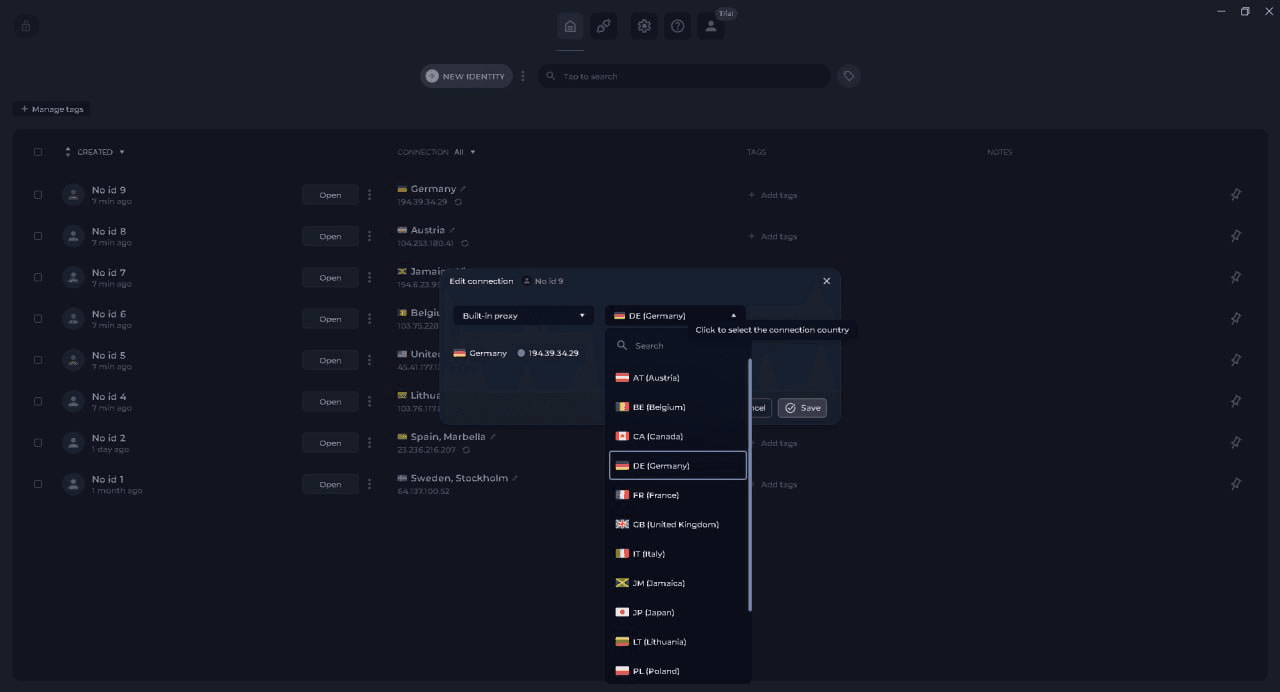The image size is (1280, 692).
Task: Check the box for No id 5
Action: pos(38,360)
